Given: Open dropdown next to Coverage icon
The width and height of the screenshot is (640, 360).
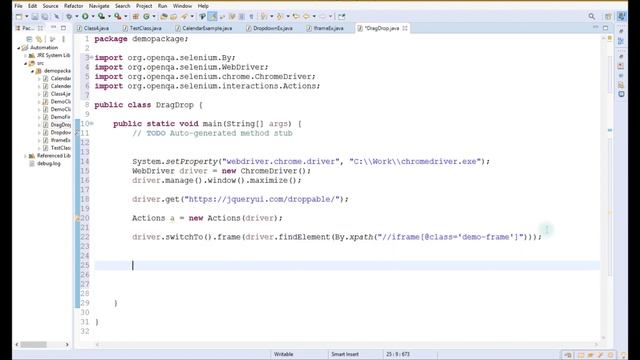Looking at the screenshot, I should (109, 16).
